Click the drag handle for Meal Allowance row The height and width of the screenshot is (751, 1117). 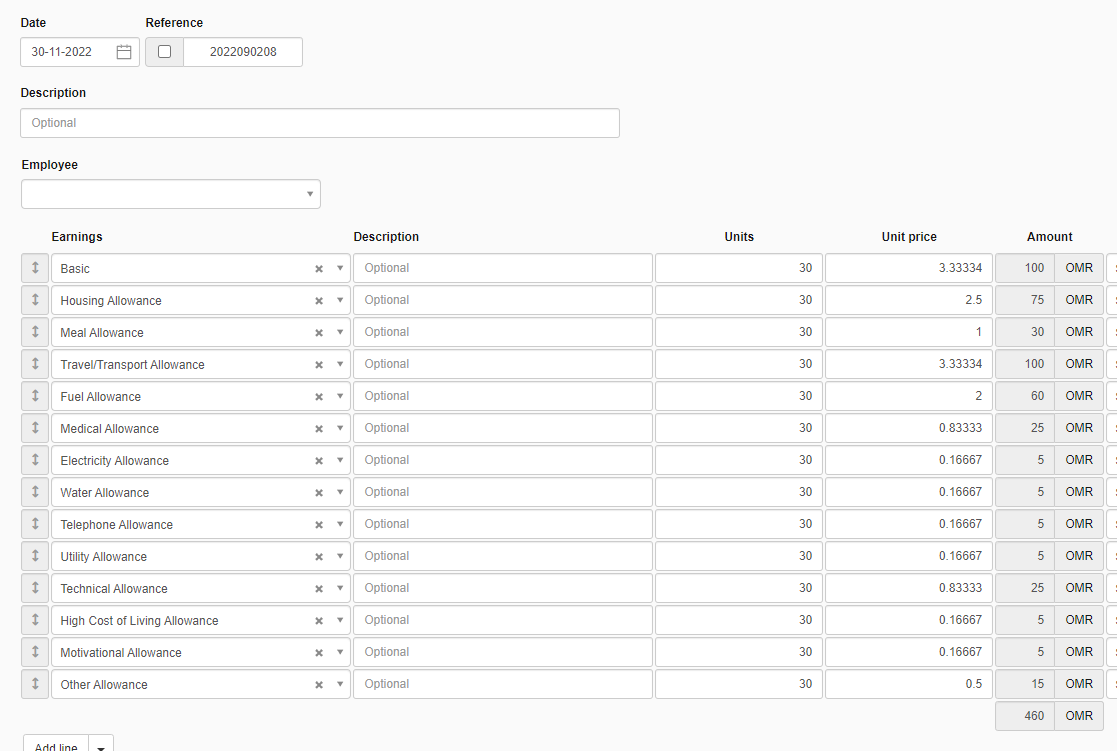pos(35,332)
